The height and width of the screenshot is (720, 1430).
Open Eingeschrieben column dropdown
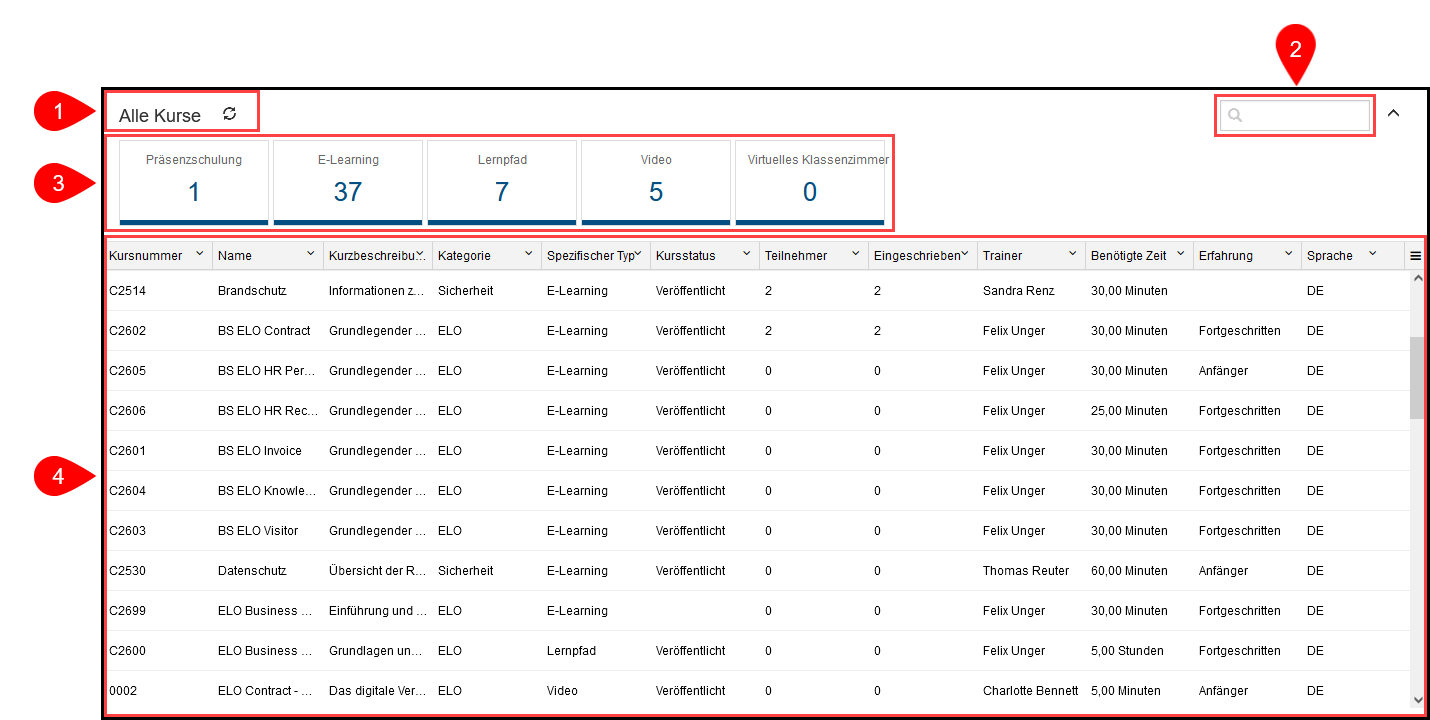(x=964, y=254)
